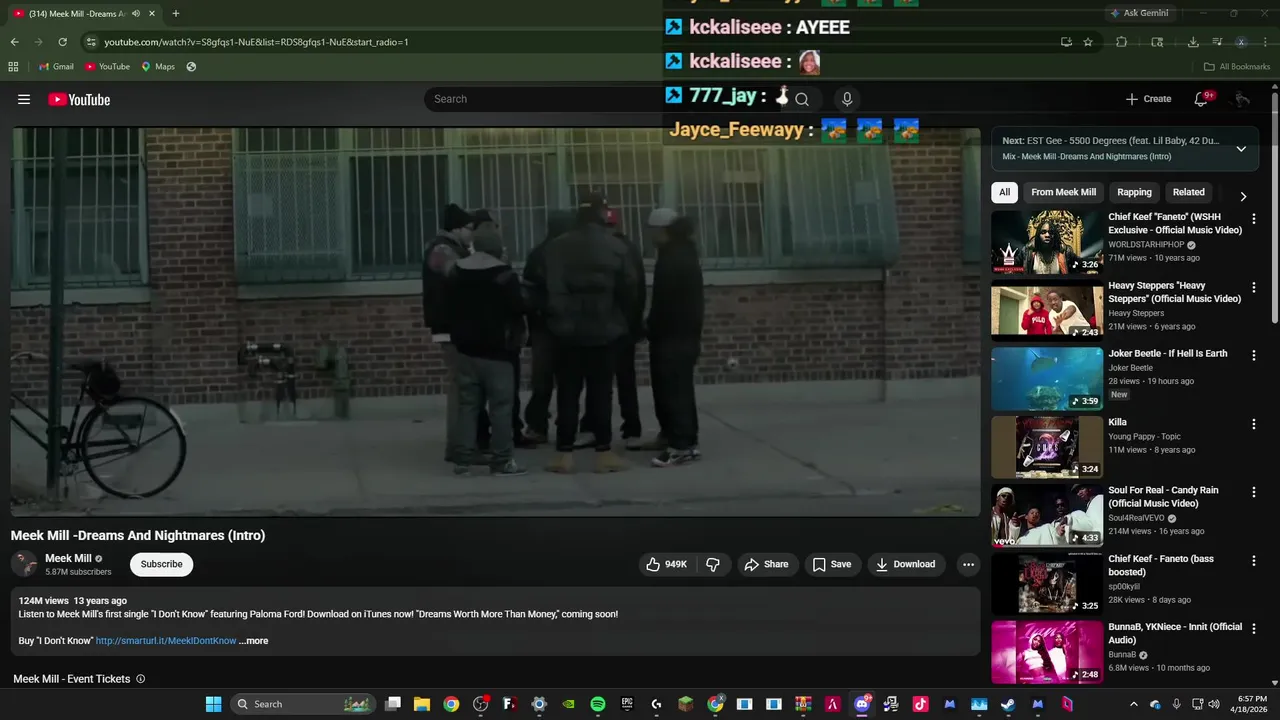This screenshot has width=1280, height=720.
Task: Open File Explorer from the taskbar
Action: pos(422,704)
